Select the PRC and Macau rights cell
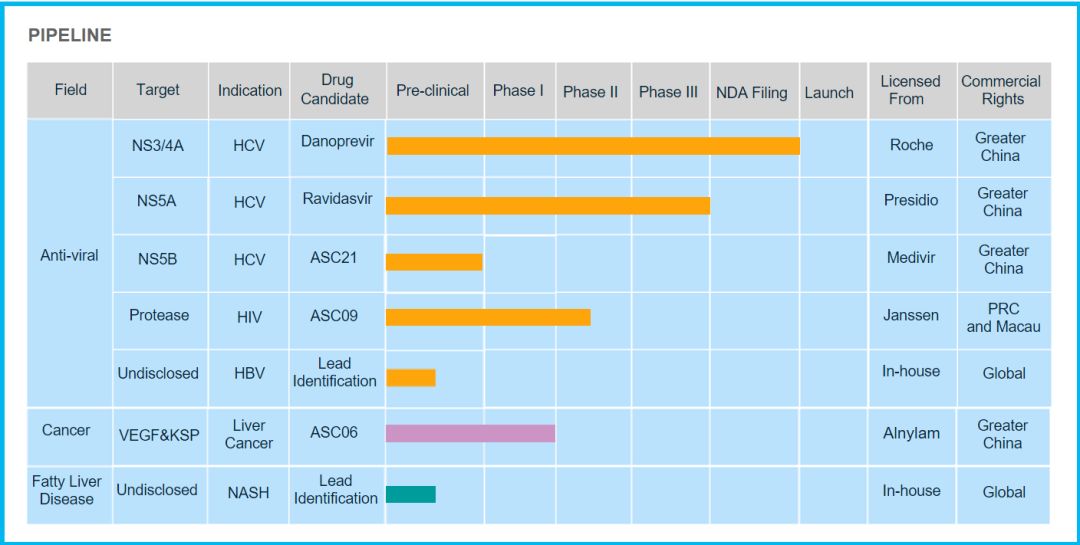 click(1003, 318)
